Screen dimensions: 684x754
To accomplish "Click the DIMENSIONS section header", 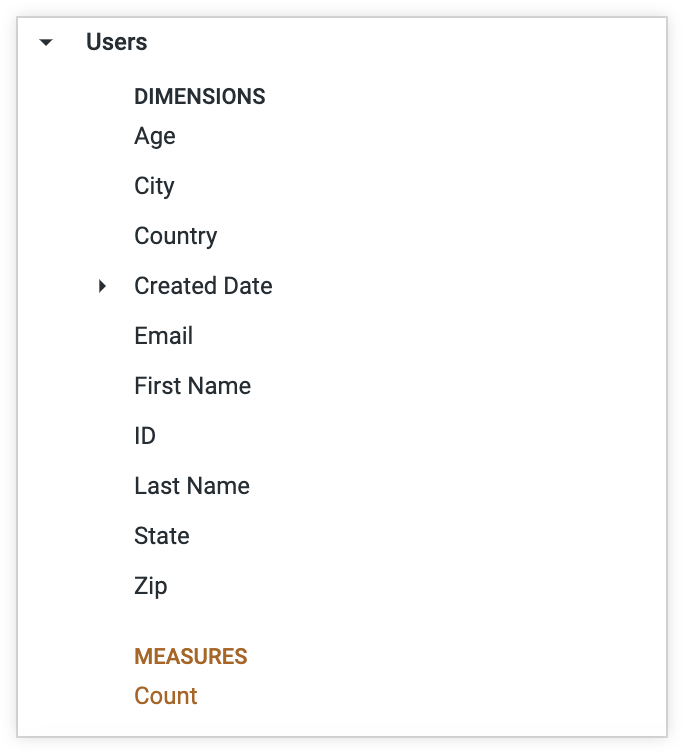I will tap(200, 97).
